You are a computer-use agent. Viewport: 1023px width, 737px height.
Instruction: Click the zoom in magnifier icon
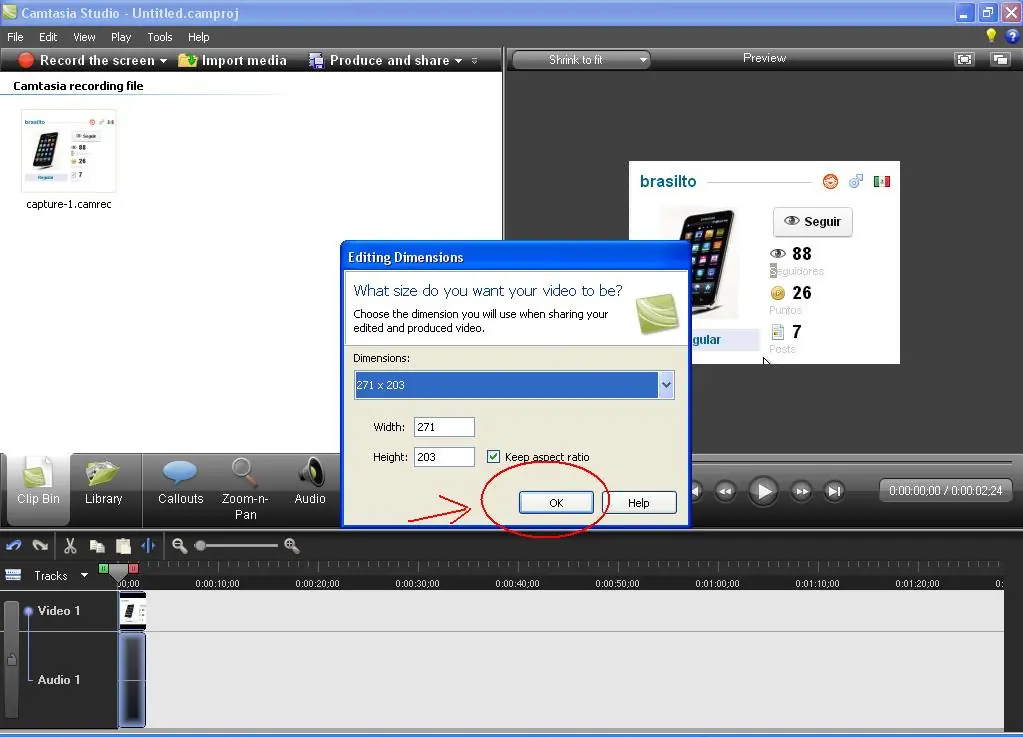pos(292,546)
